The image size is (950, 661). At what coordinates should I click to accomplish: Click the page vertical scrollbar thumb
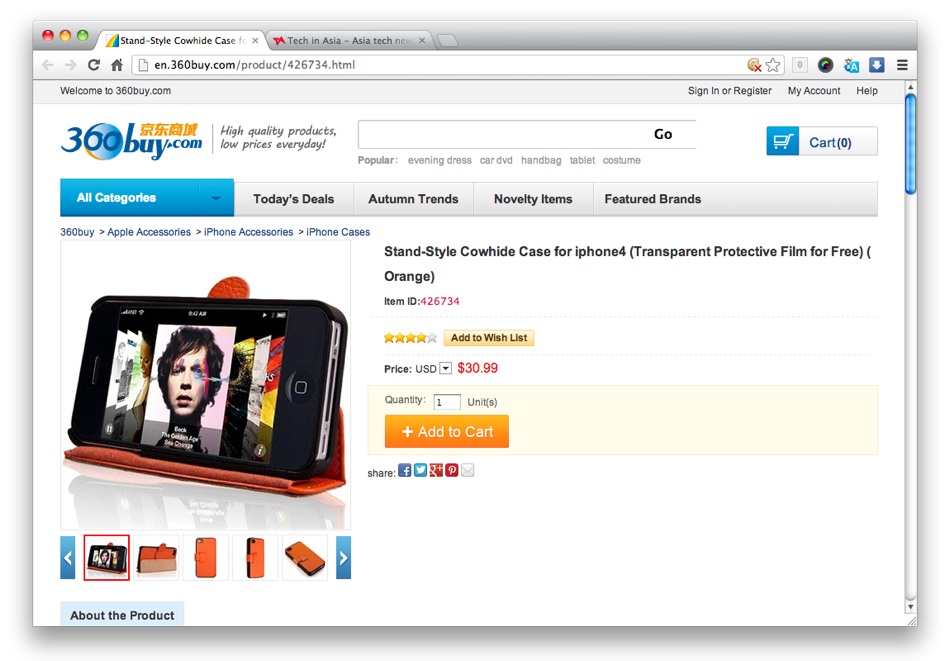click(910, 144)
